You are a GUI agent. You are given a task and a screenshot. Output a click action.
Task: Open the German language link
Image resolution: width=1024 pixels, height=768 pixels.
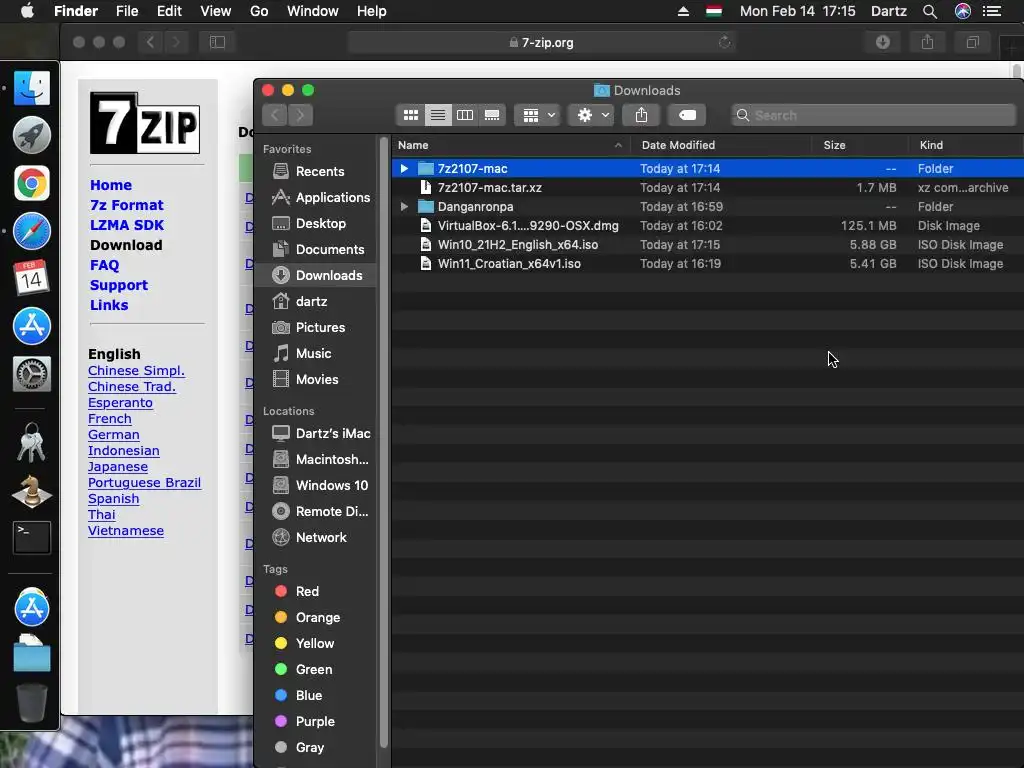click(114, 435)
